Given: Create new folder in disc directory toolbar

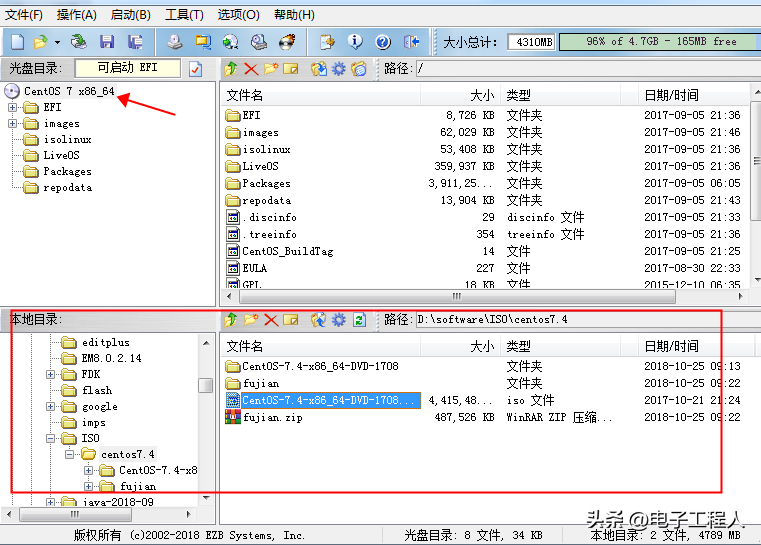Looking at the screenshot, I should coord(271,69).
